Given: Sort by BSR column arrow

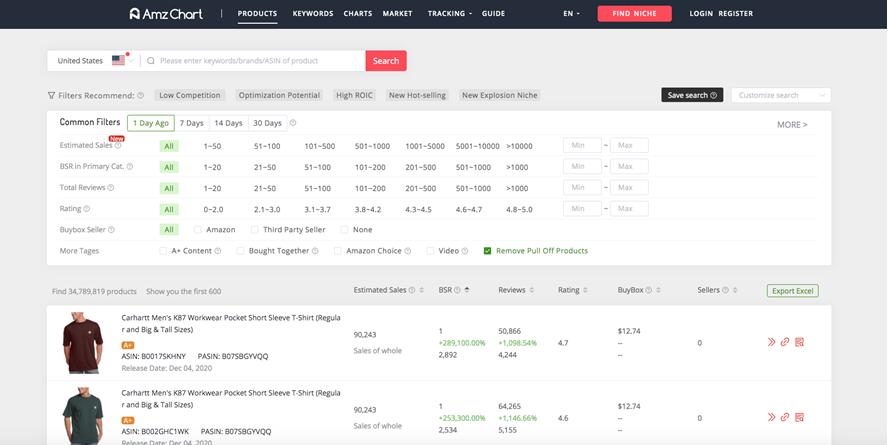Looking at the screenshot, I should click(x=467, y=290).
